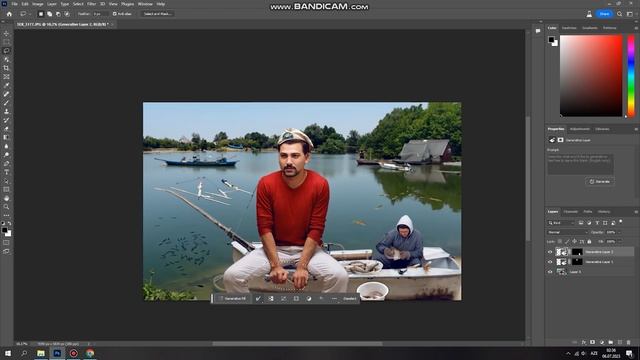
Task: Choose Intersect with Selection mode icon
Action: (x=67, y=14)
